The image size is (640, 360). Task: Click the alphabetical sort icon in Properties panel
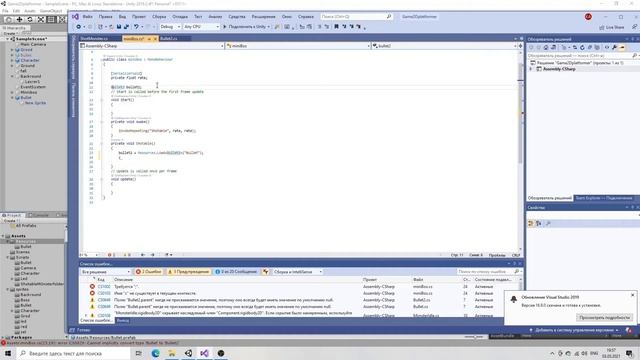click(x=538, y=223)
